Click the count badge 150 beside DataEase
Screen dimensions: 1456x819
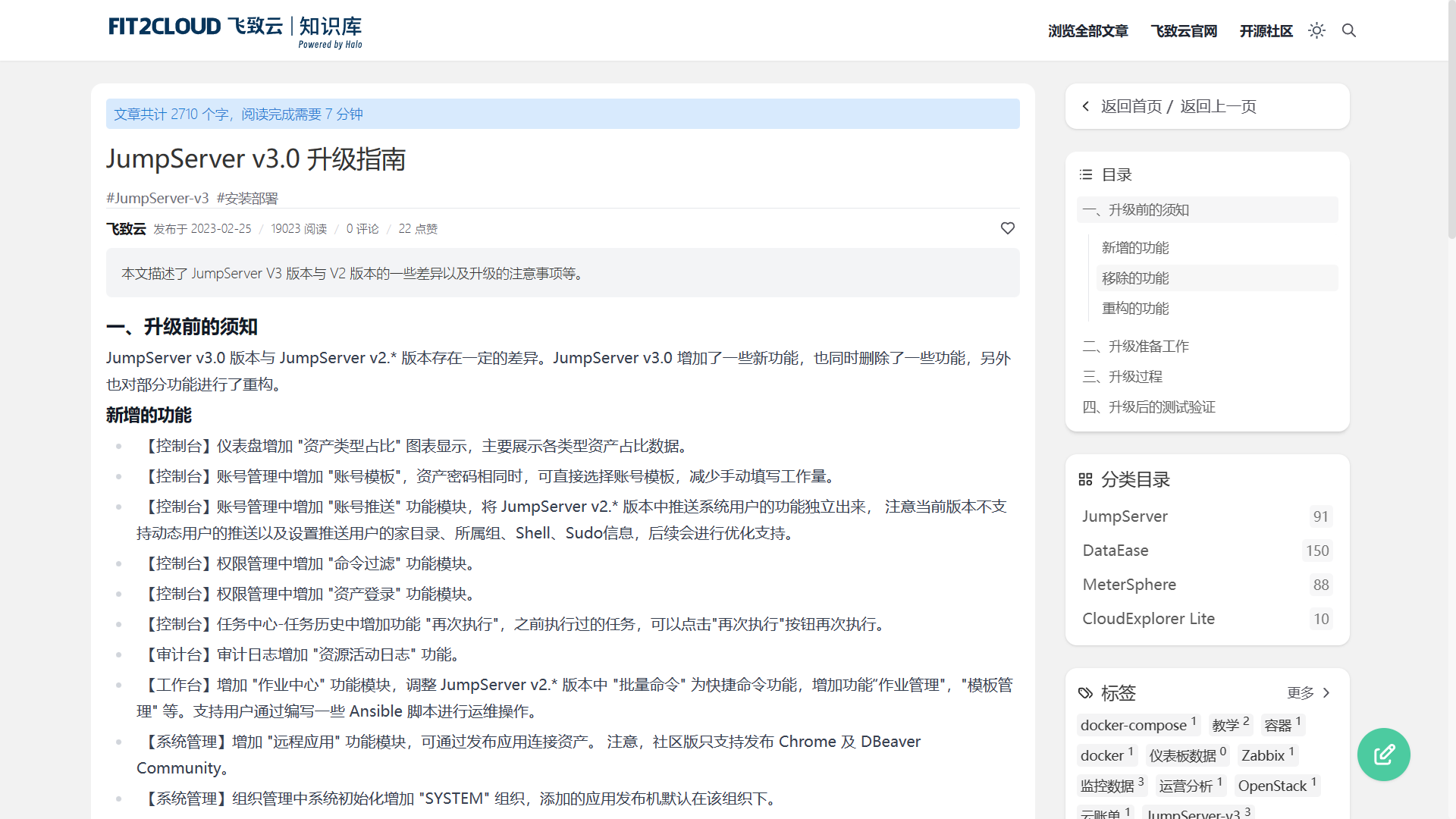[x=1317, y=551]
